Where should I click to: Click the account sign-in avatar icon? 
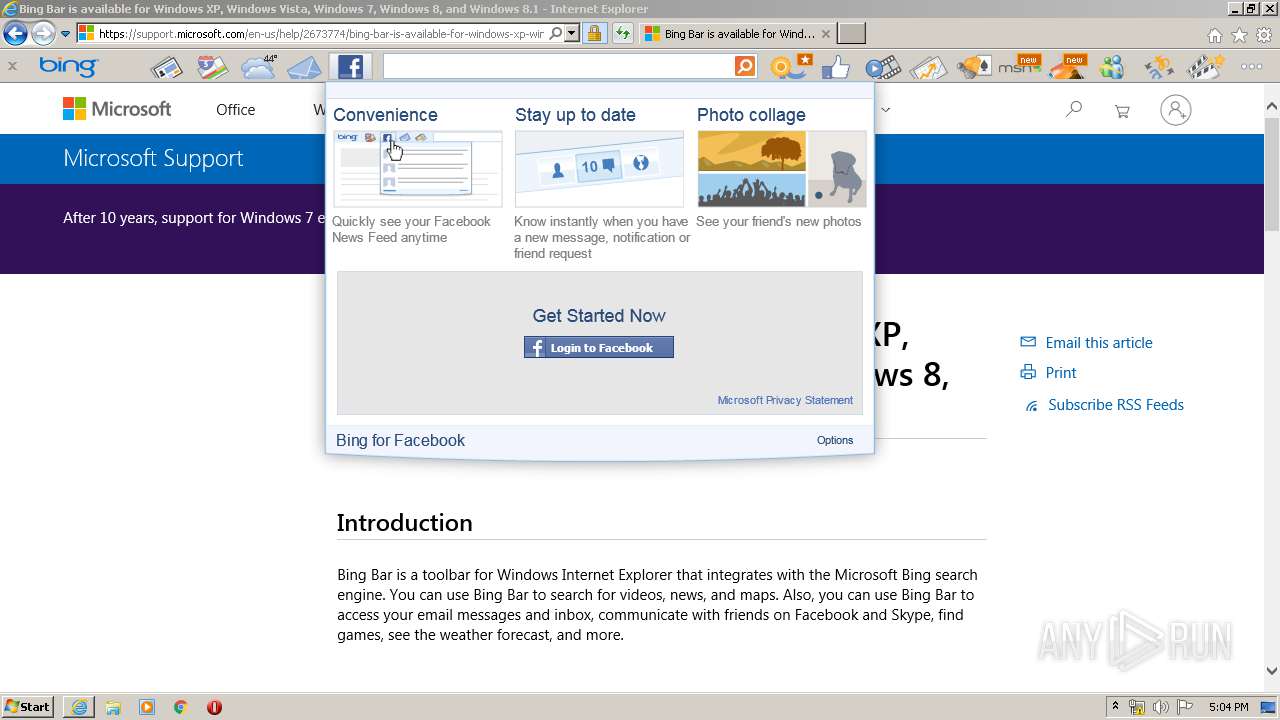1176,110
